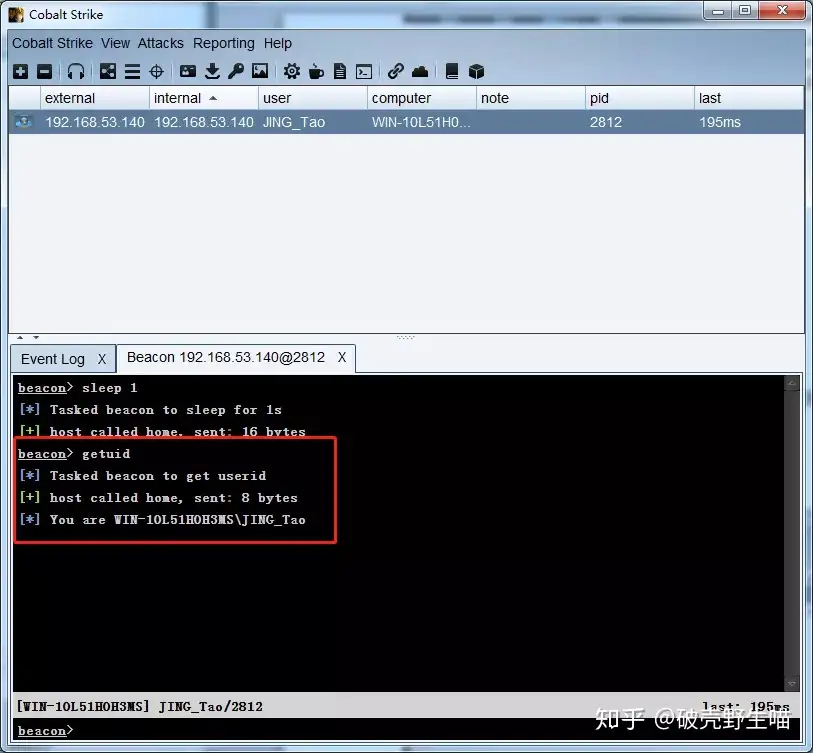
Task: Click the down arrow on the pane splitter
Action: 36,338
